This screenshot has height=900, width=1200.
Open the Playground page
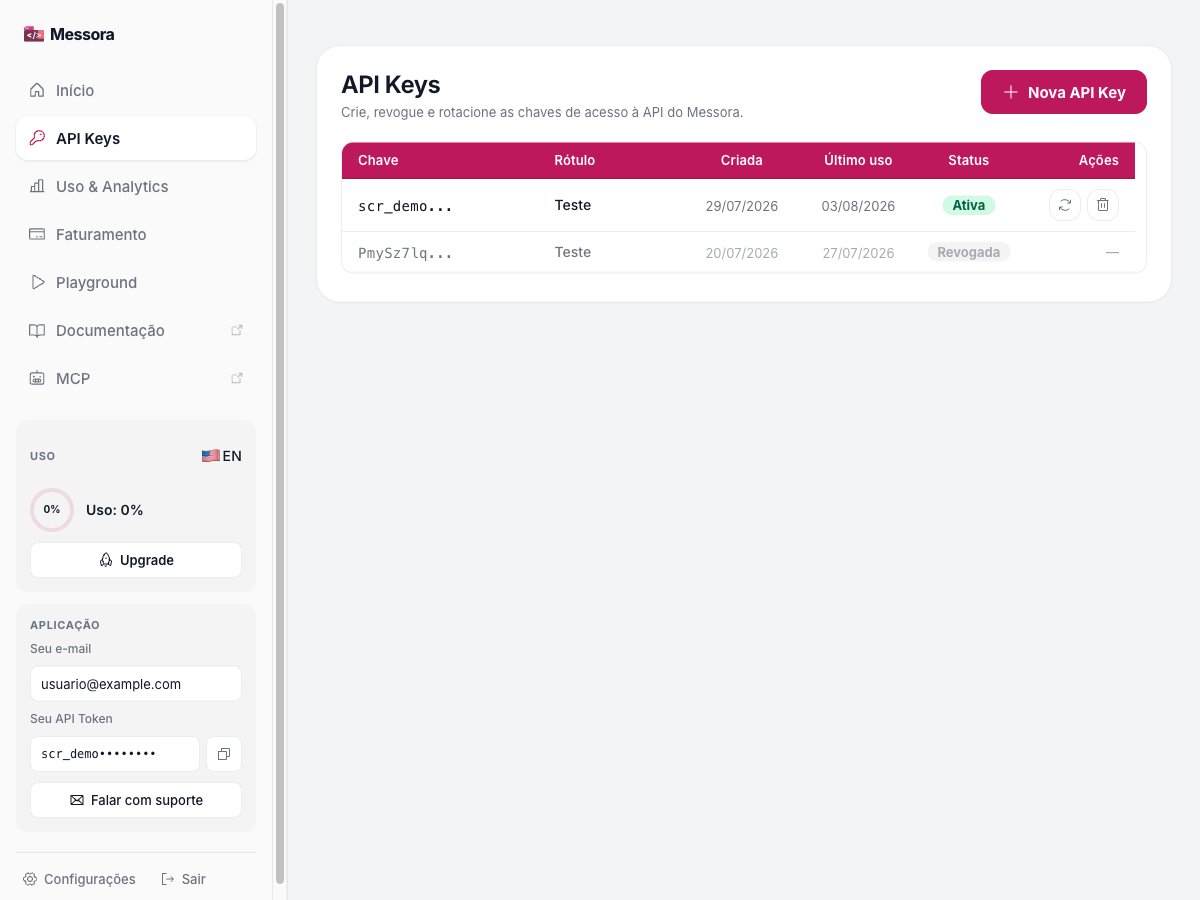click(136, 282)
